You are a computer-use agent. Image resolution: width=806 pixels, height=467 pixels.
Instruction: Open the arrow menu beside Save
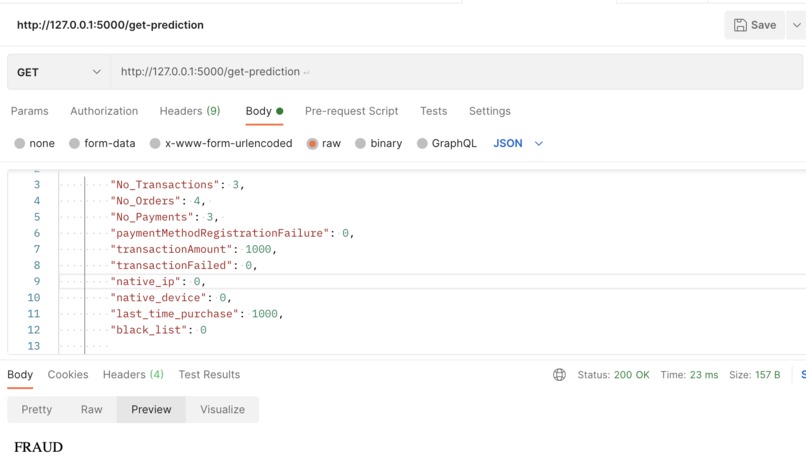click(796, 25)
